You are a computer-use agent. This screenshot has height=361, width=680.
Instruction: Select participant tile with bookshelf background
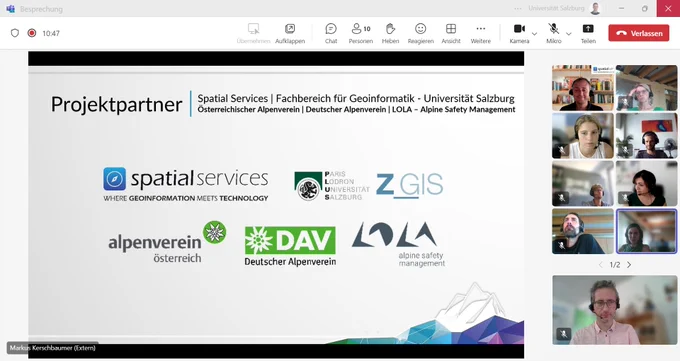pos(583,88)
